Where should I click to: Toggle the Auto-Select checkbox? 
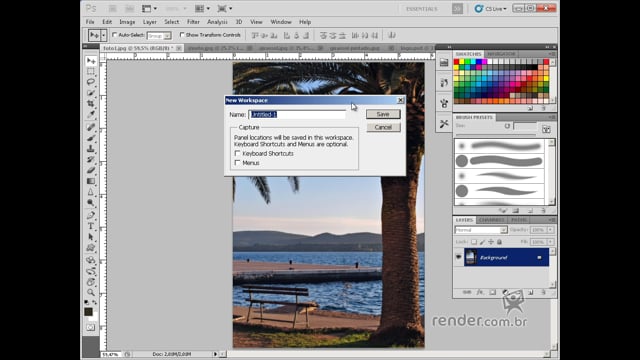[115, 35]
